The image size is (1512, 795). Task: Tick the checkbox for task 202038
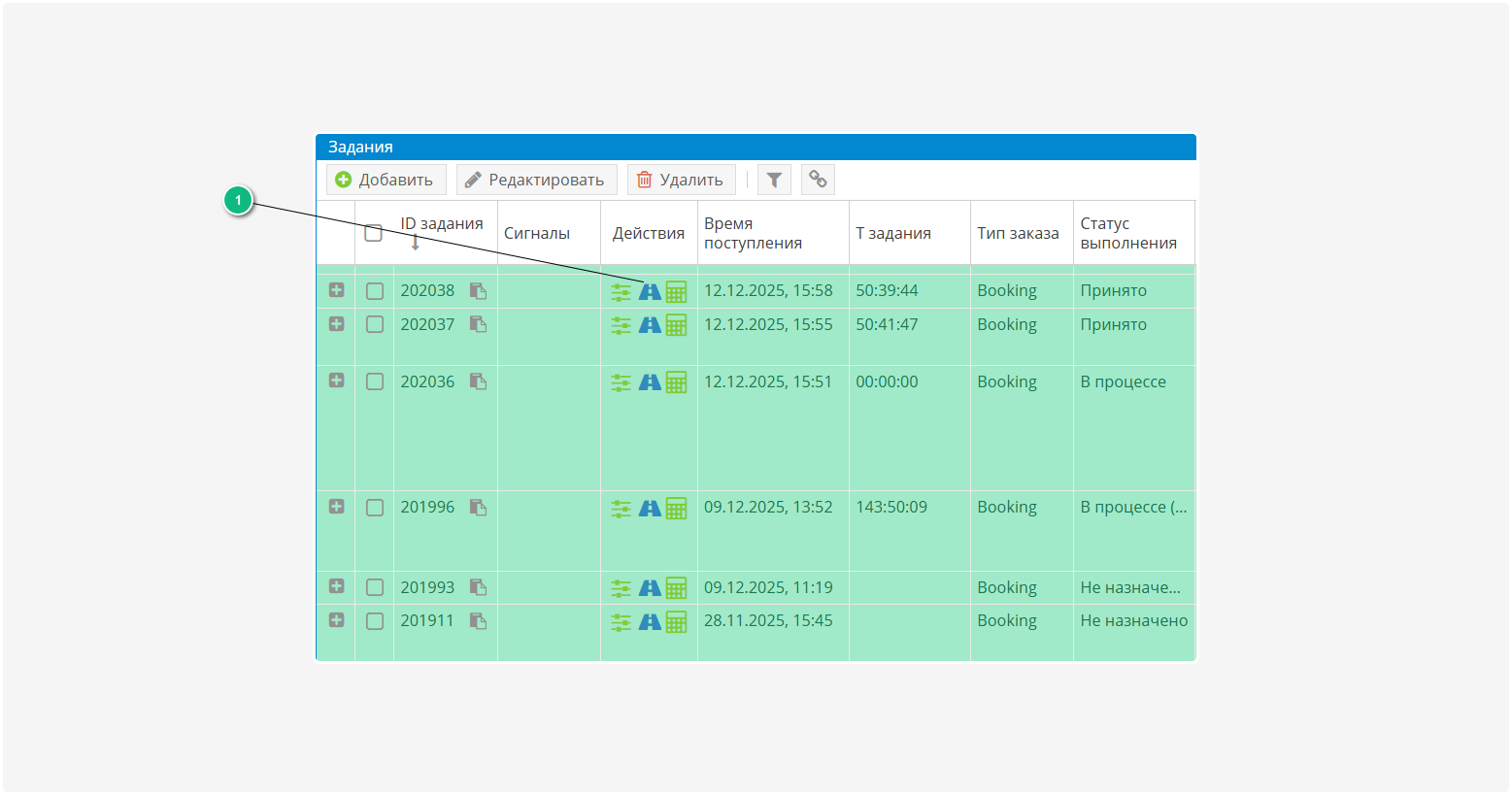pos(375,291)
